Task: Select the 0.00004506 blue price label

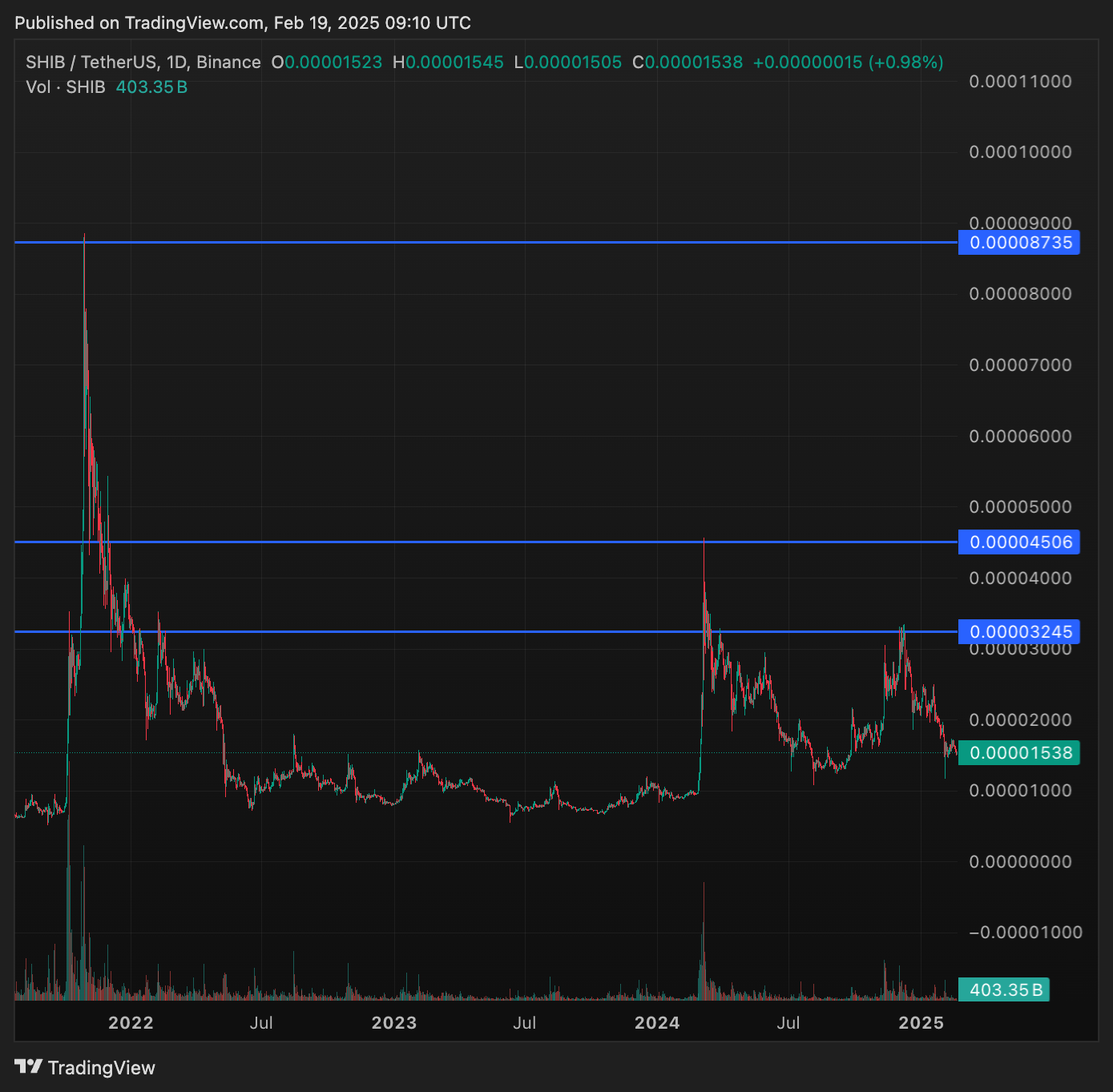Action: pyautogui.click(x=1019, y=542)
